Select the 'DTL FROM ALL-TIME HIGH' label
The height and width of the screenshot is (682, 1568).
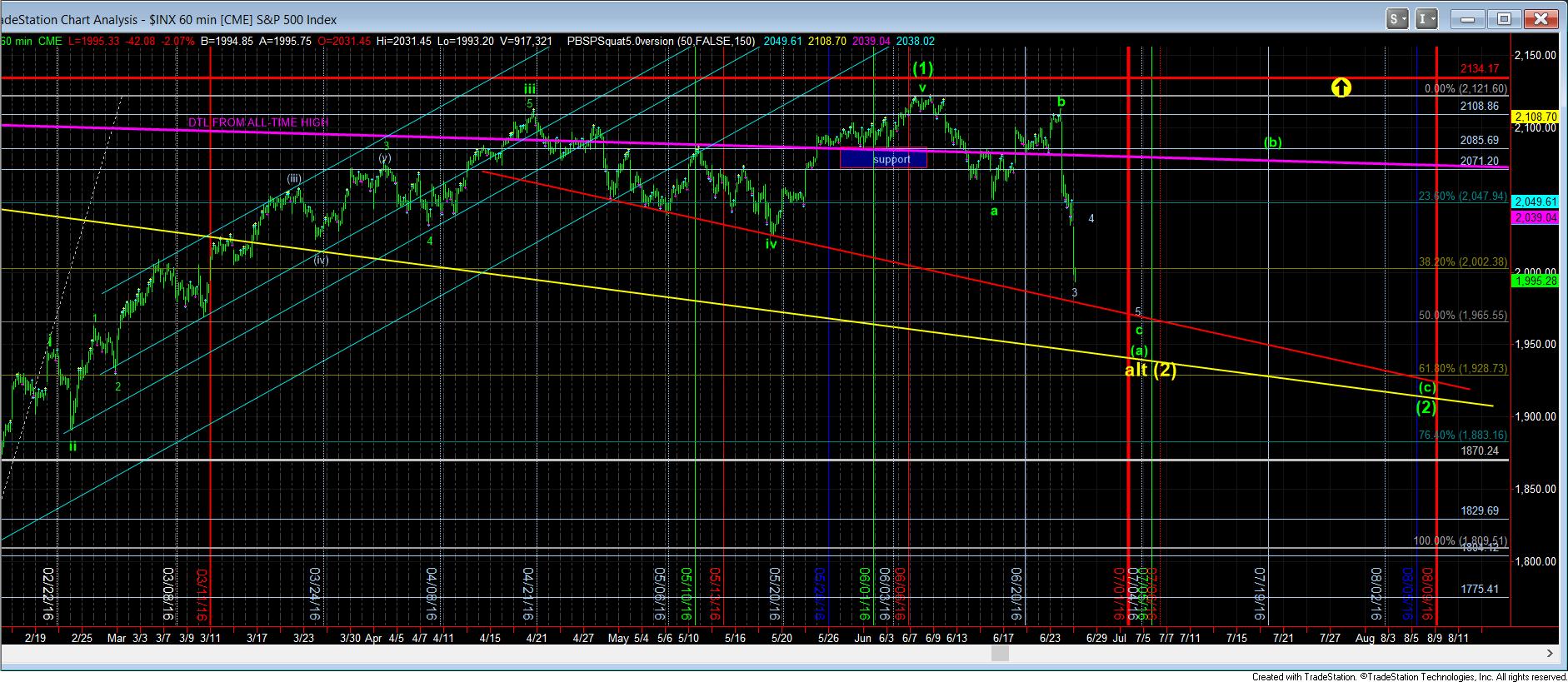pyautogui.click(x=257, y=122)
